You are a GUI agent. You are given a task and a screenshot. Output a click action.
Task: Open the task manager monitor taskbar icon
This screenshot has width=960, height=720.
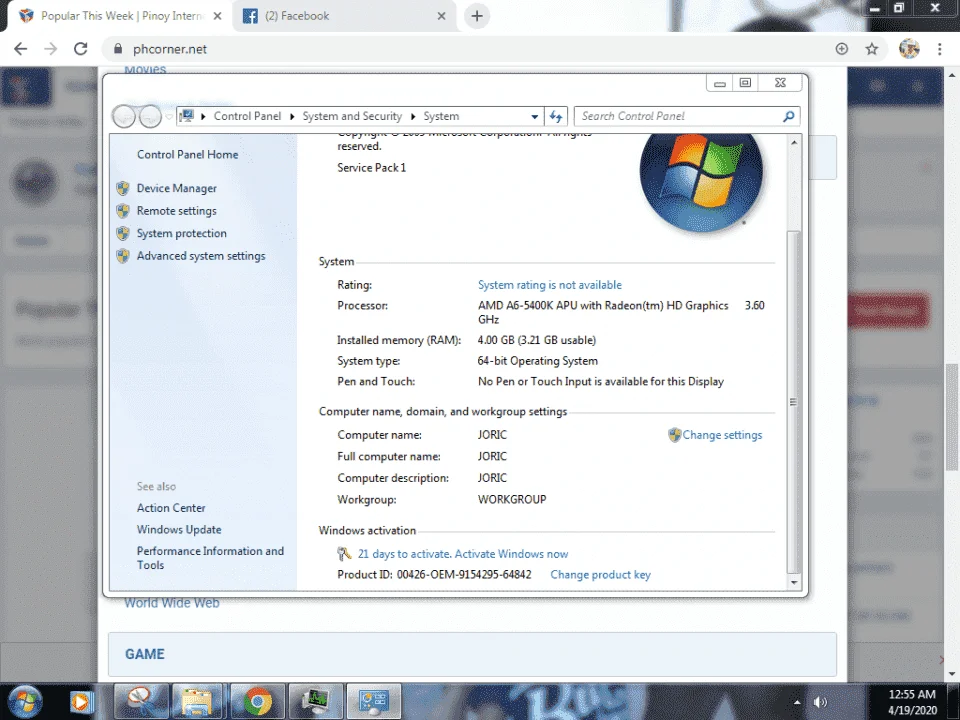(315, 702)
